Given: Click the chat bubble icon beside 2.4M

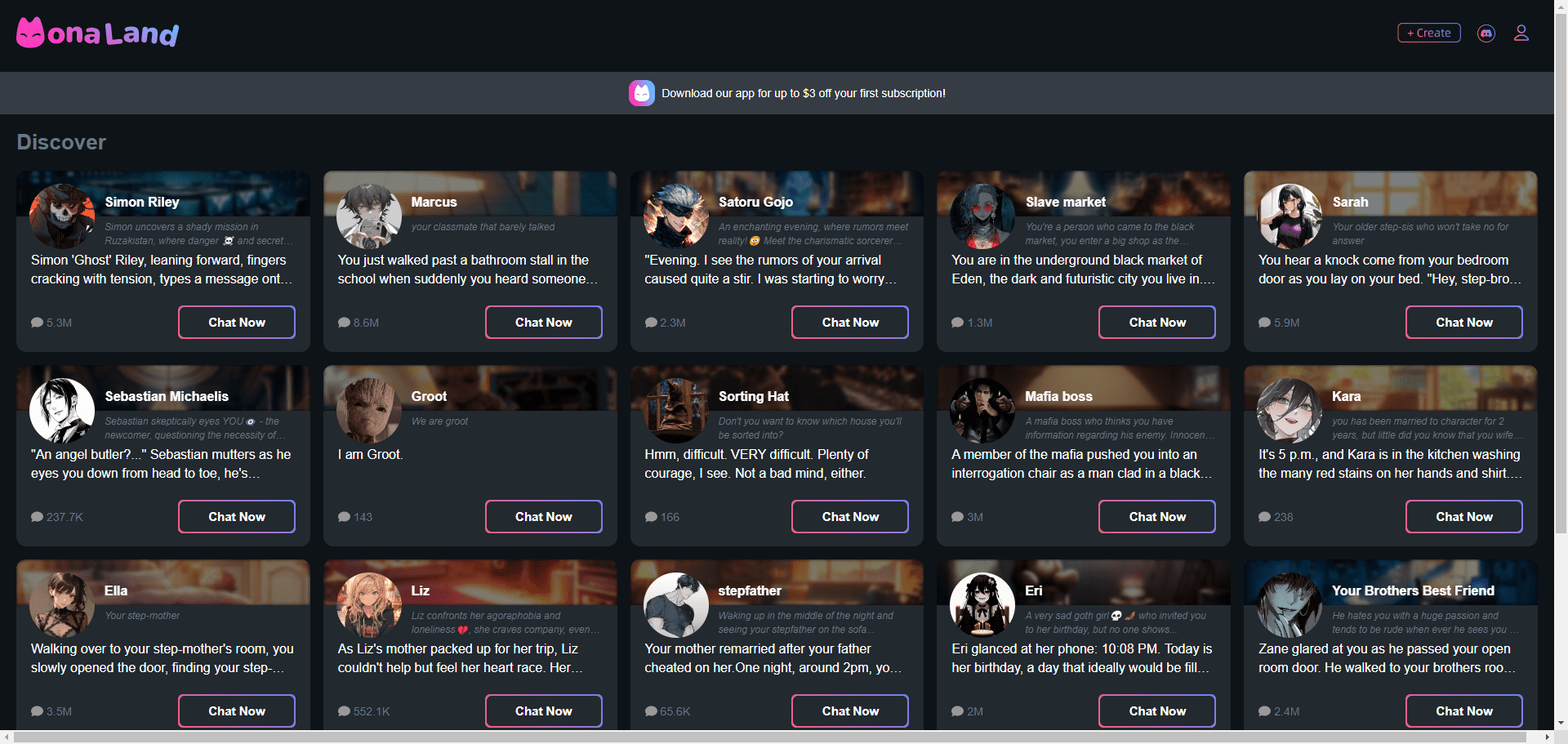Looking at the screenshot, I should 1264,711.
